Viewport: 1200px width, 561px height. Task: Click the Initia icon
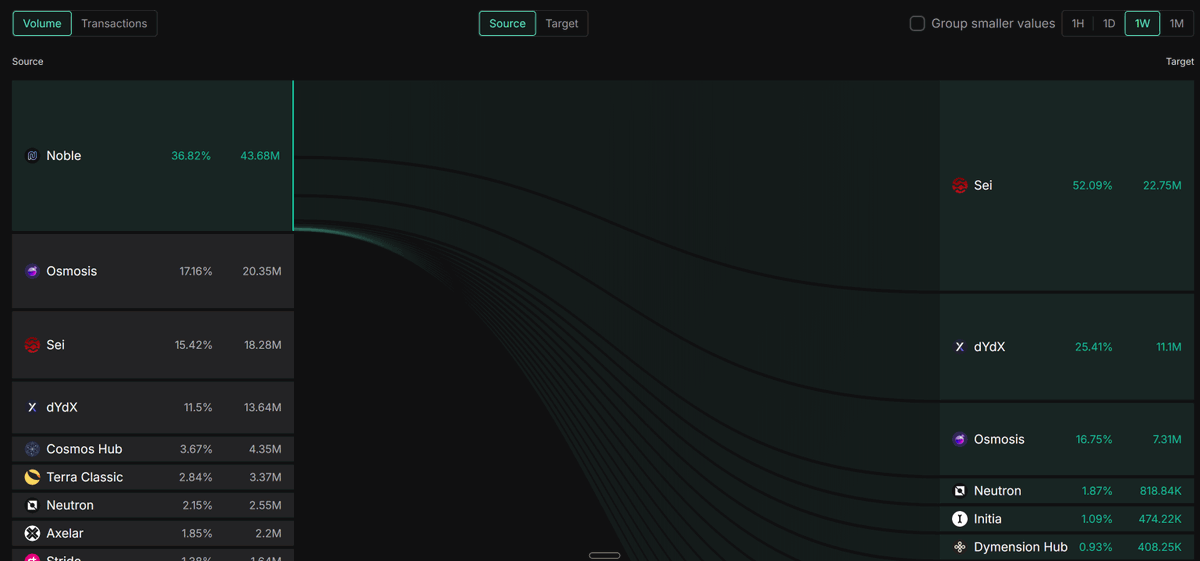point(960,519)
